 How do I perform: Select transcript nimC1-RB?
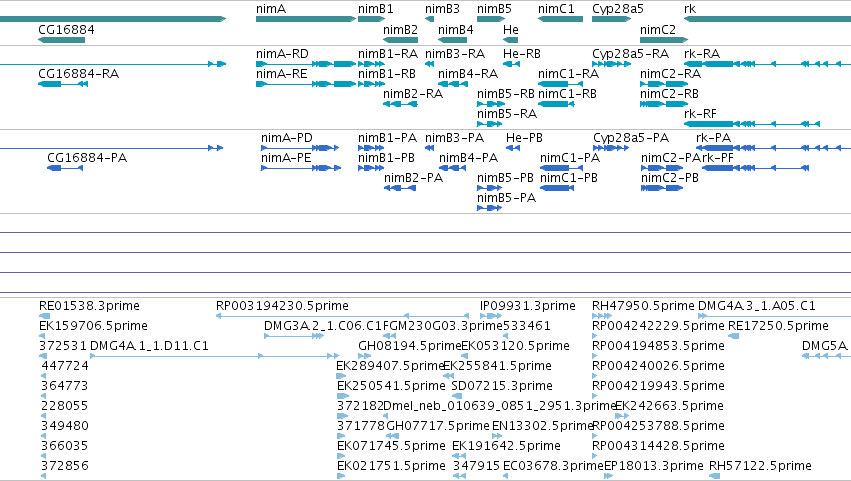(556, 104)
